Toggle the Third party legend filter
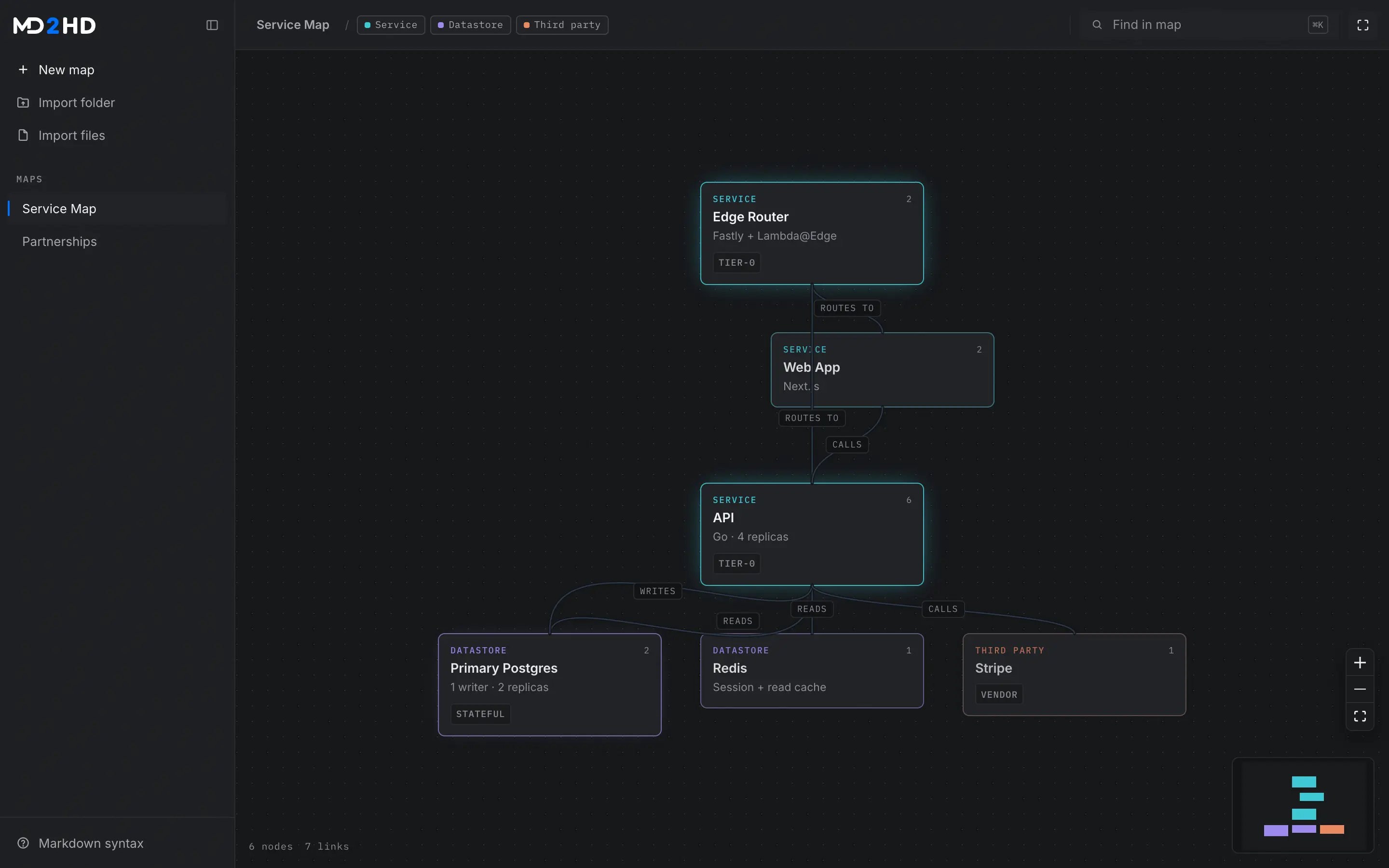 (x=562, y=25)
